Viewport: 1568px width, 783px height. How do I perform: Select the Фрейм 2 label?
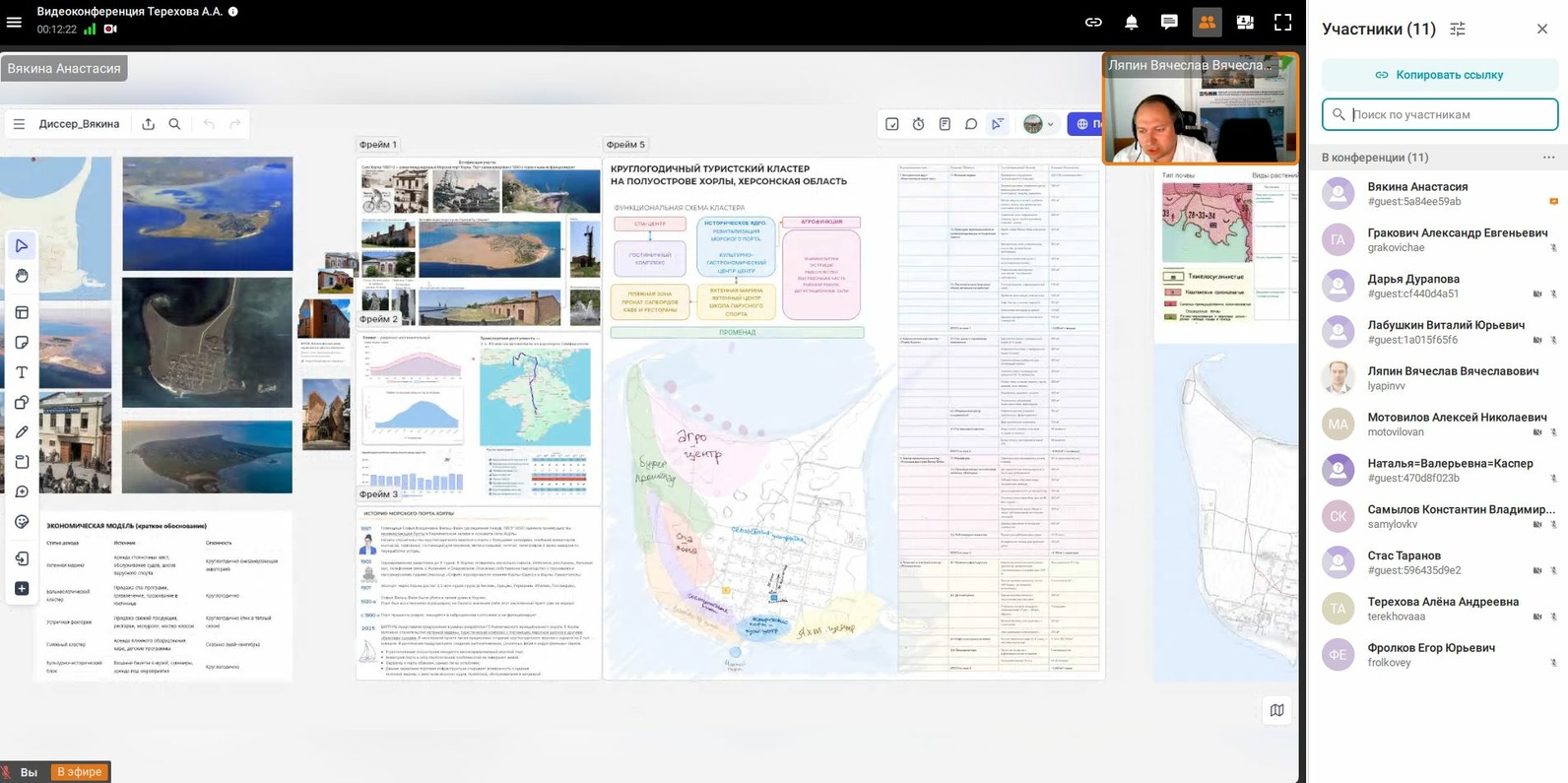(378, 319)
